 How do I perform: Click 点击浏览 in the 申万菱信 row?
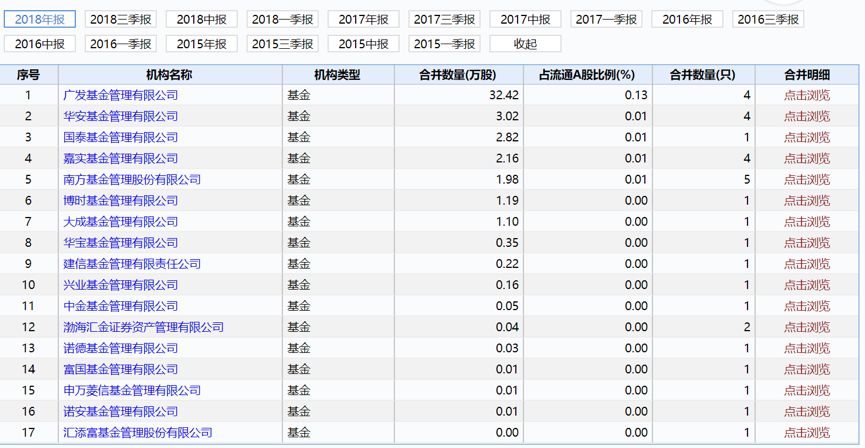(807, 390)
